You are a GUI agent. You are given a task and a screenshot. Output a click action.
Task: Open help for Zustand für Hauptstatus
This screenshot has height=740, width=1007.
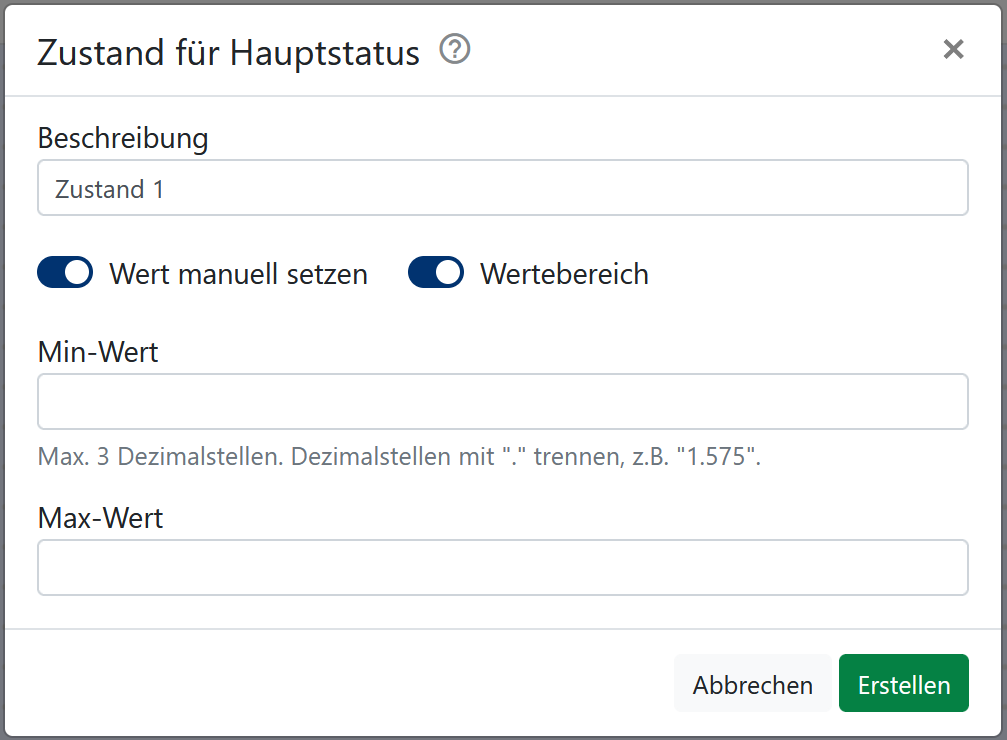[x=455, y=49]
